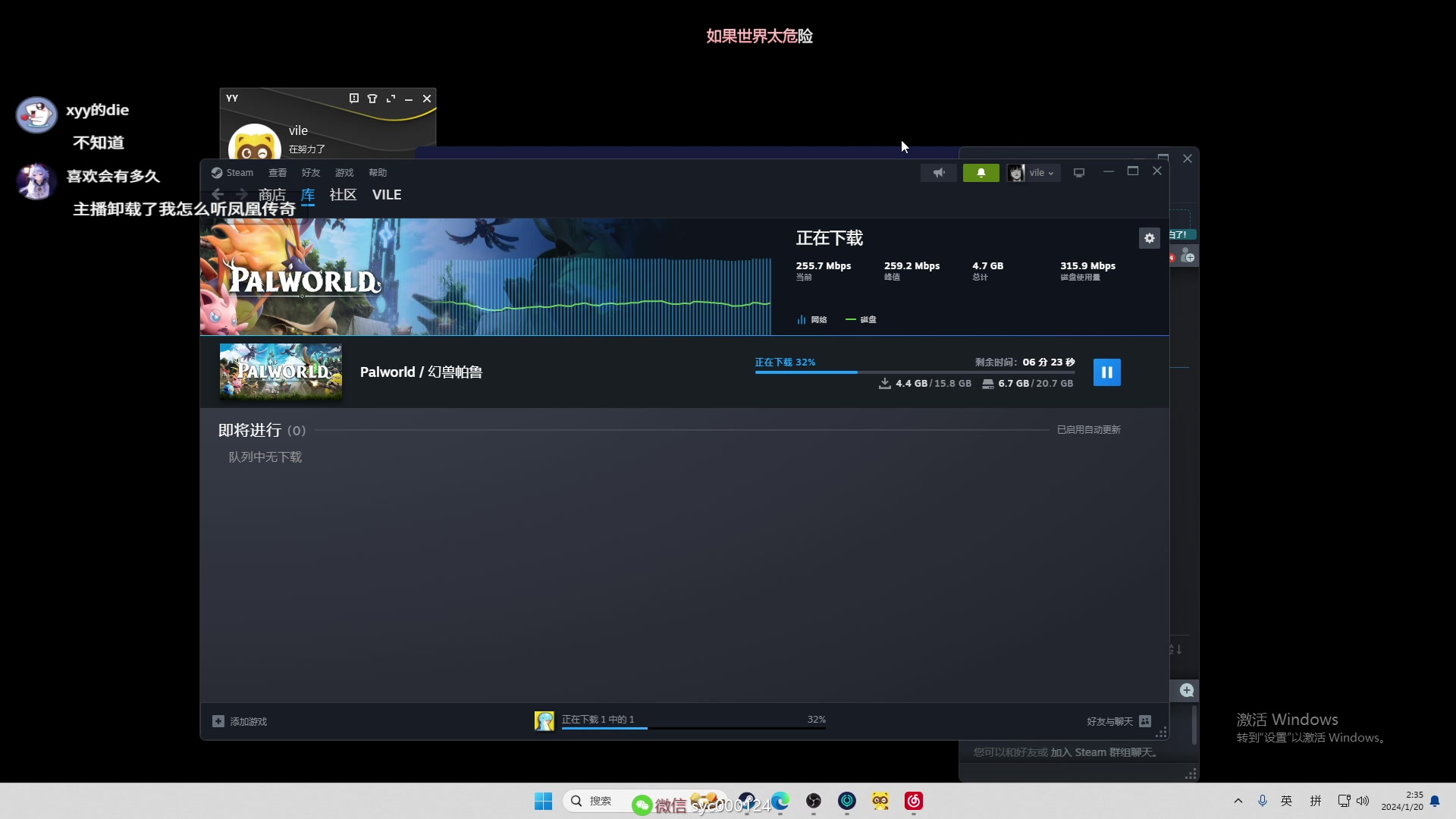Screen dimensions: 1456x819
Task: Open taskbar clock 2:35
Action: [x=1402, y=801]
